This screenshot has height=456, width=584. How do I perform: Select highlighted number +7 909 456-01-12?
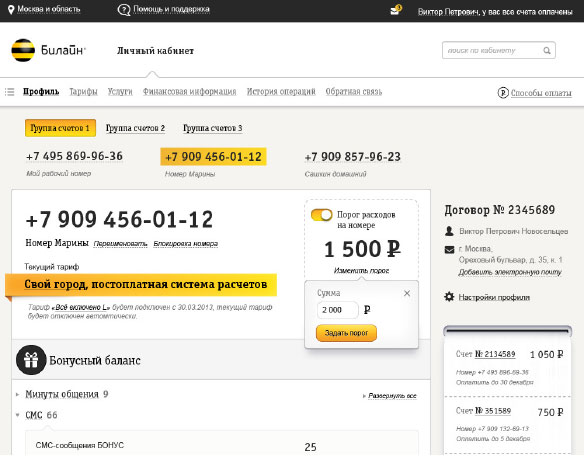tap(213, 156)
